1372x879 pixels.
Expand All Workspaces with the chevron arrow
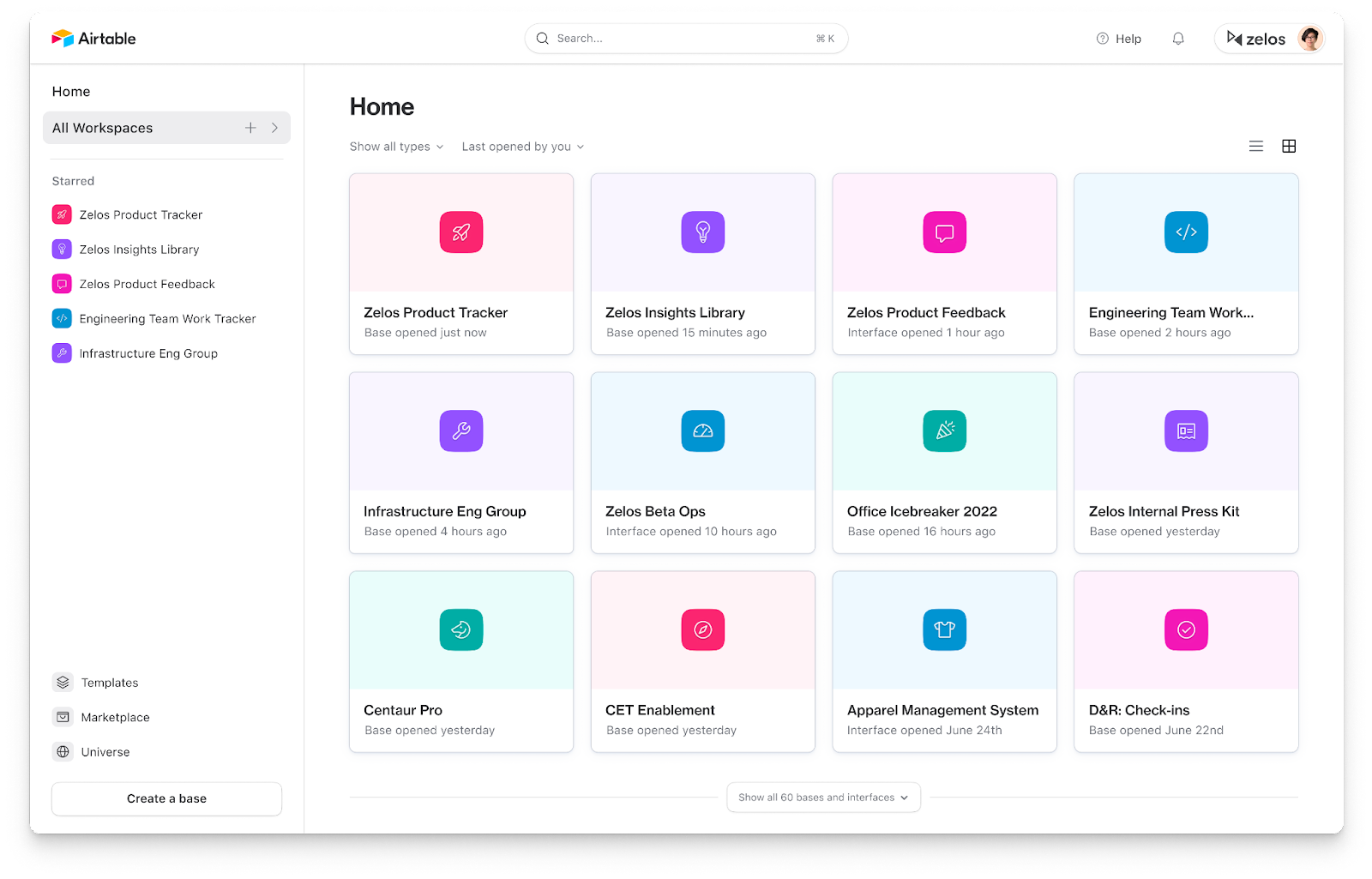[x=274, y=127]
